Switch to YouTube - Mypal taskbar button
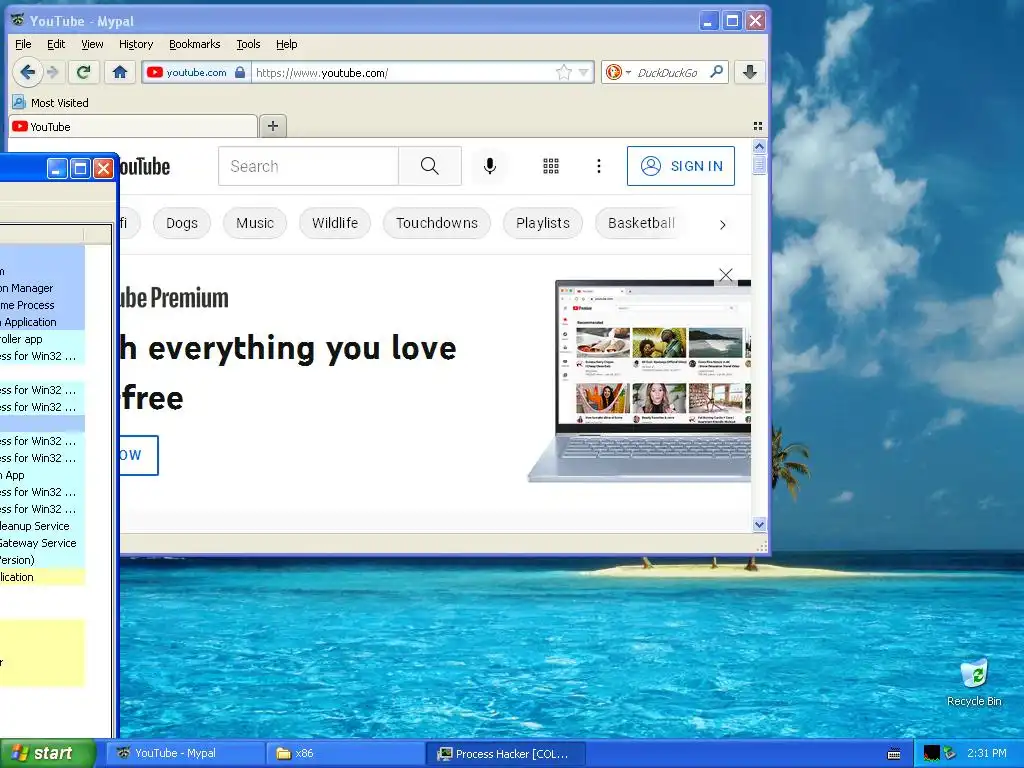This screenshot has width=1024, height=768. 185,753
